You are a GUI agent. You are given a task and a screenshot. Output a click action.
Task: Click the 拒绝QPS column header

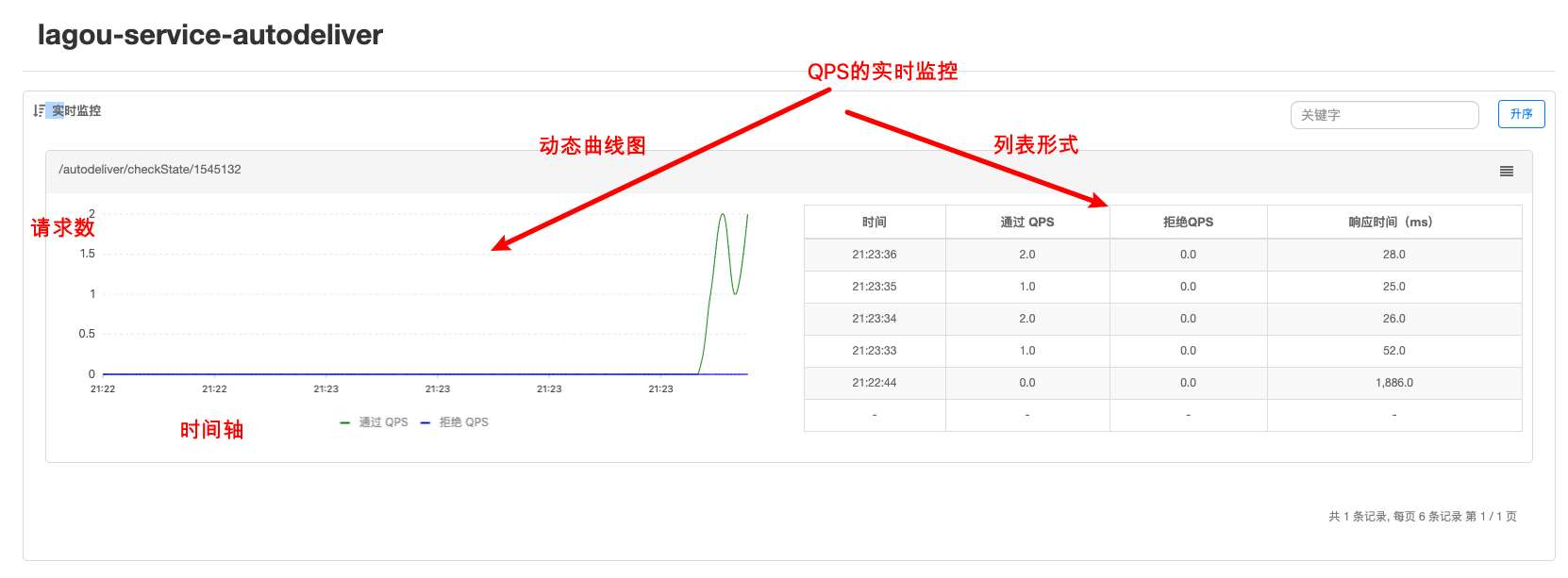pos(1188,223)
